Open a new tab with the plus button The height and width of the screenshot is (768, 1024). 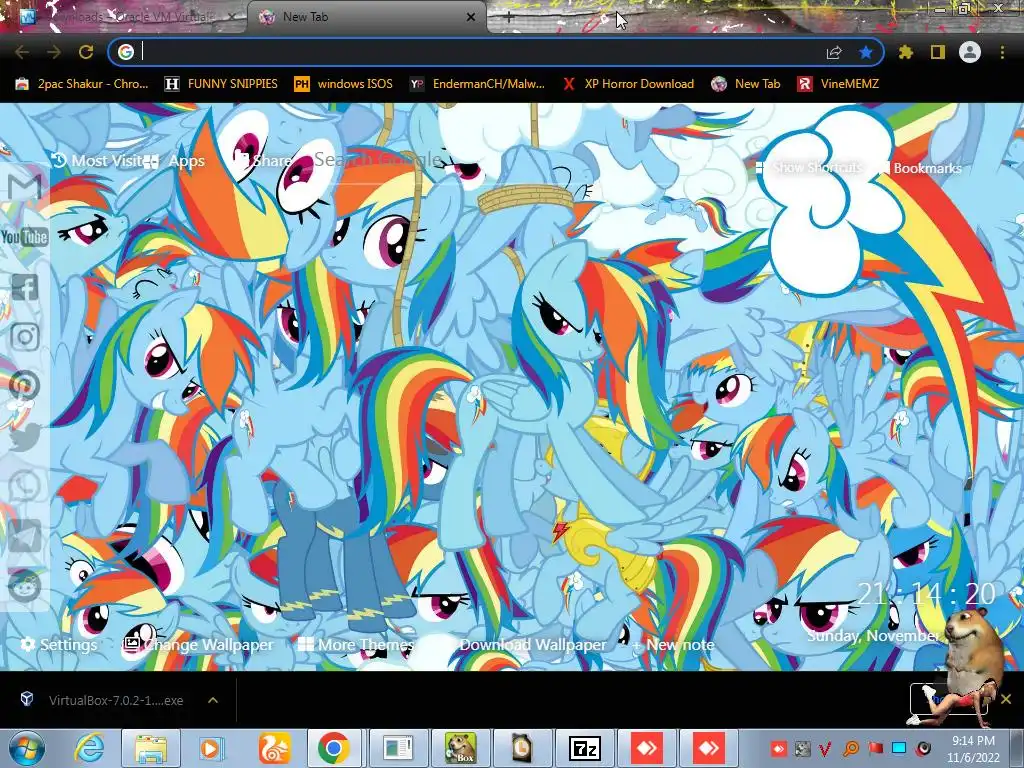coord(509,18)
